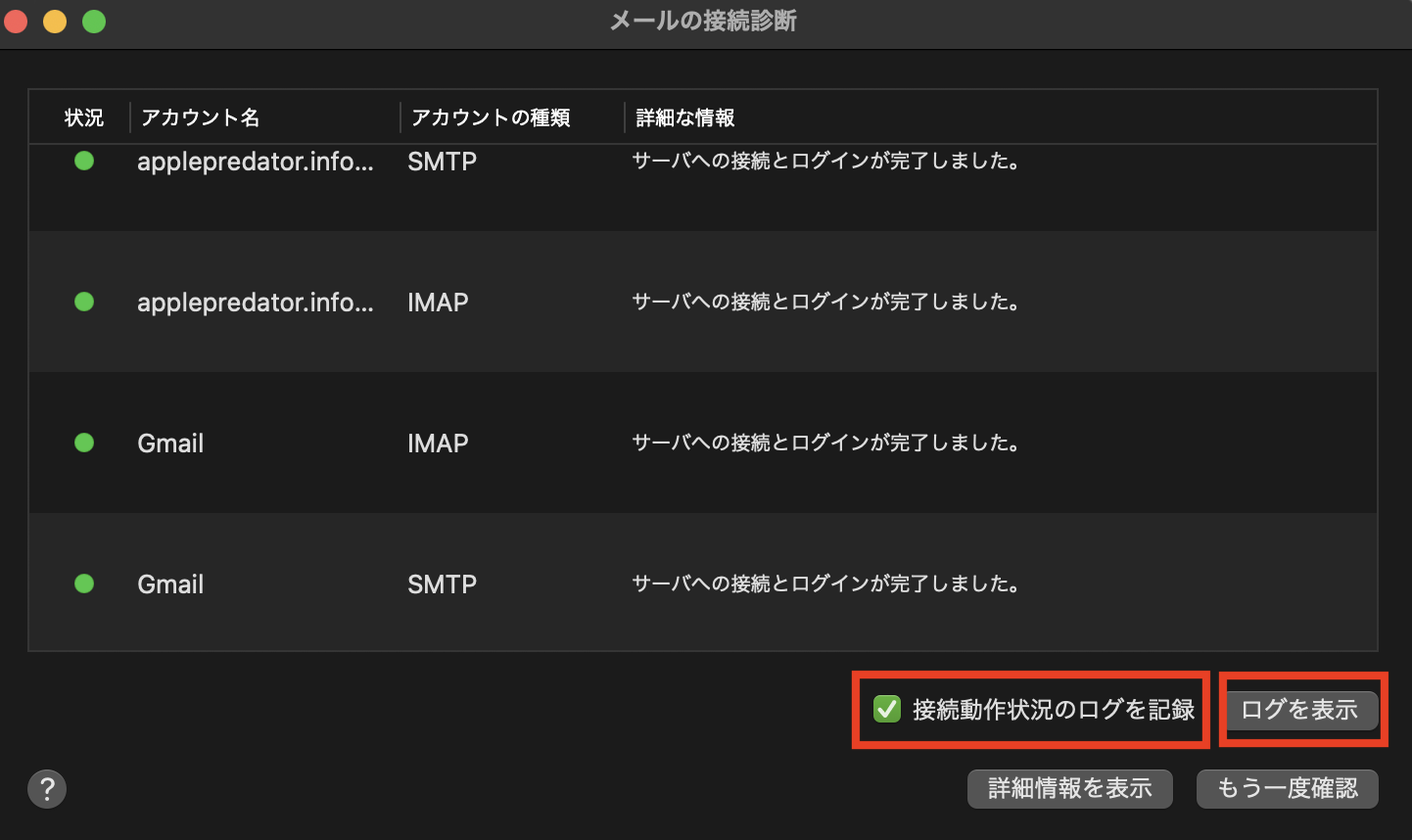Minimize the メールの接続診断 window

point(55,22)
